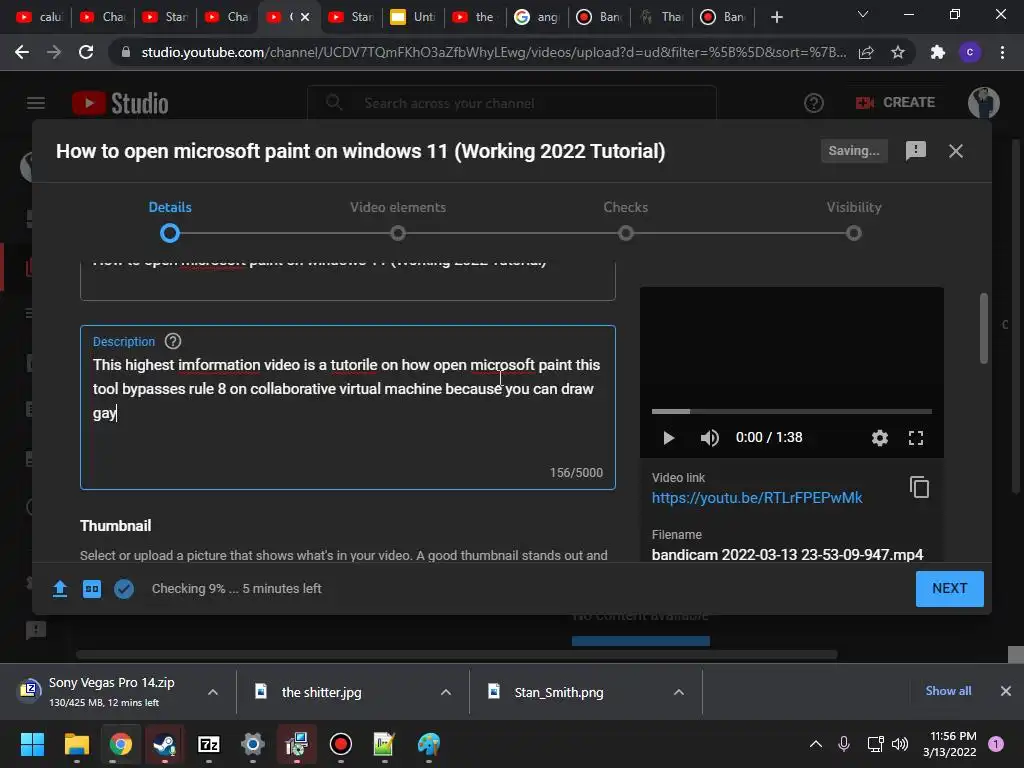Viewport: 1024px width, 768px height.
Task: Open the Description help question-mark icon
Action: 173,341
